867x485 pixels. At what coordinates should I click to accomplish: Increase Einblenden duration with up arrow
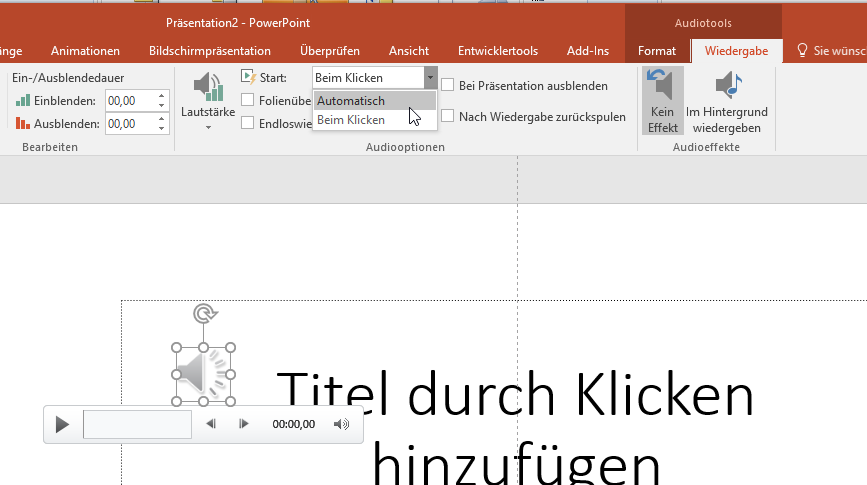[161, 96]
